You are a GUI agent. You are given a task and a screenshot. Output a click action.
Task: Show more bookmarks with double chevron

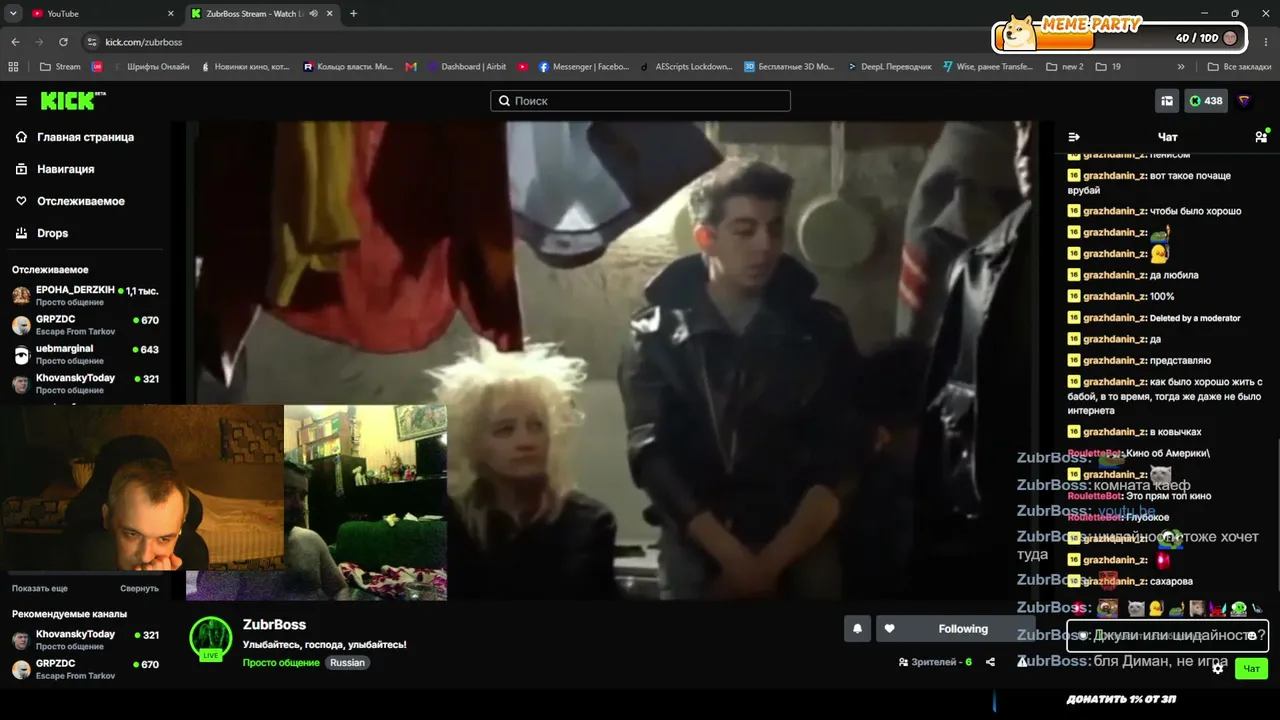(1181, 67)
